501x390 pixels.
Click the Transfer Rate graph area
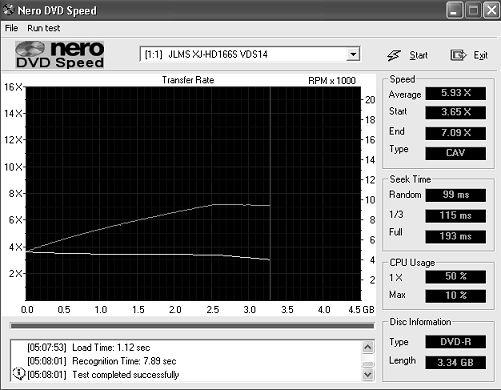tap(193, 193)
